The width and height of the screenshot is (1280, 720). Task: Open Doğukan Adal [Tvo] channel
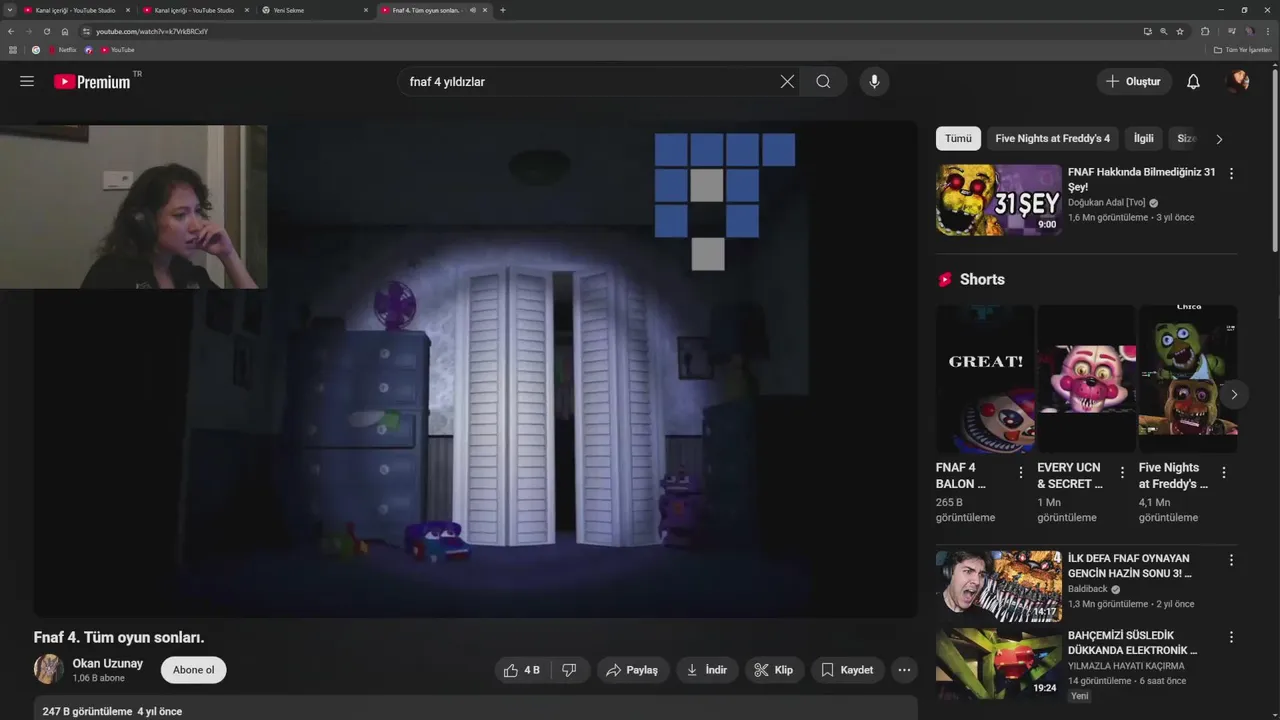click(x=1106, y=202)
